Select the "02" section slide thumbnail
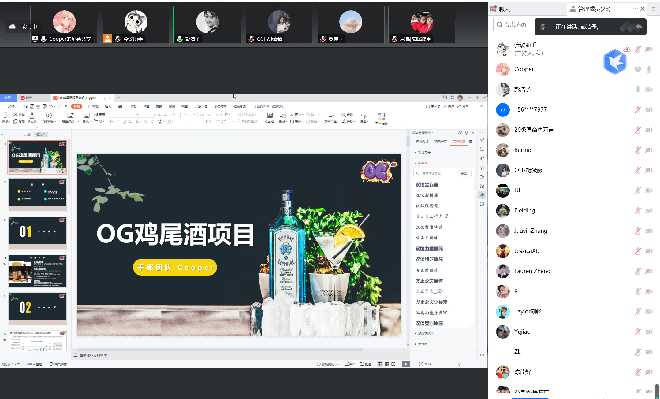The width and height of the screenshot is (660, 399). point(37,309)
